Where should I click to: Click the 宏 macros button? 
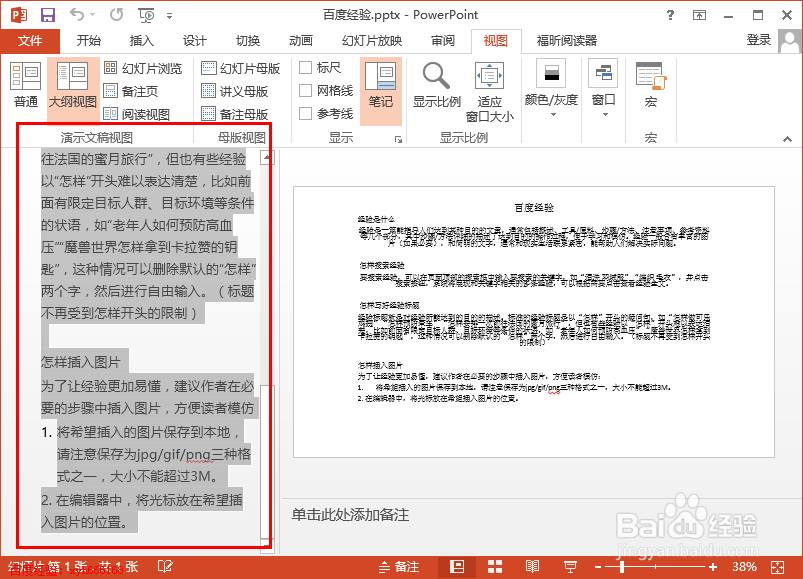click(650, 84)
